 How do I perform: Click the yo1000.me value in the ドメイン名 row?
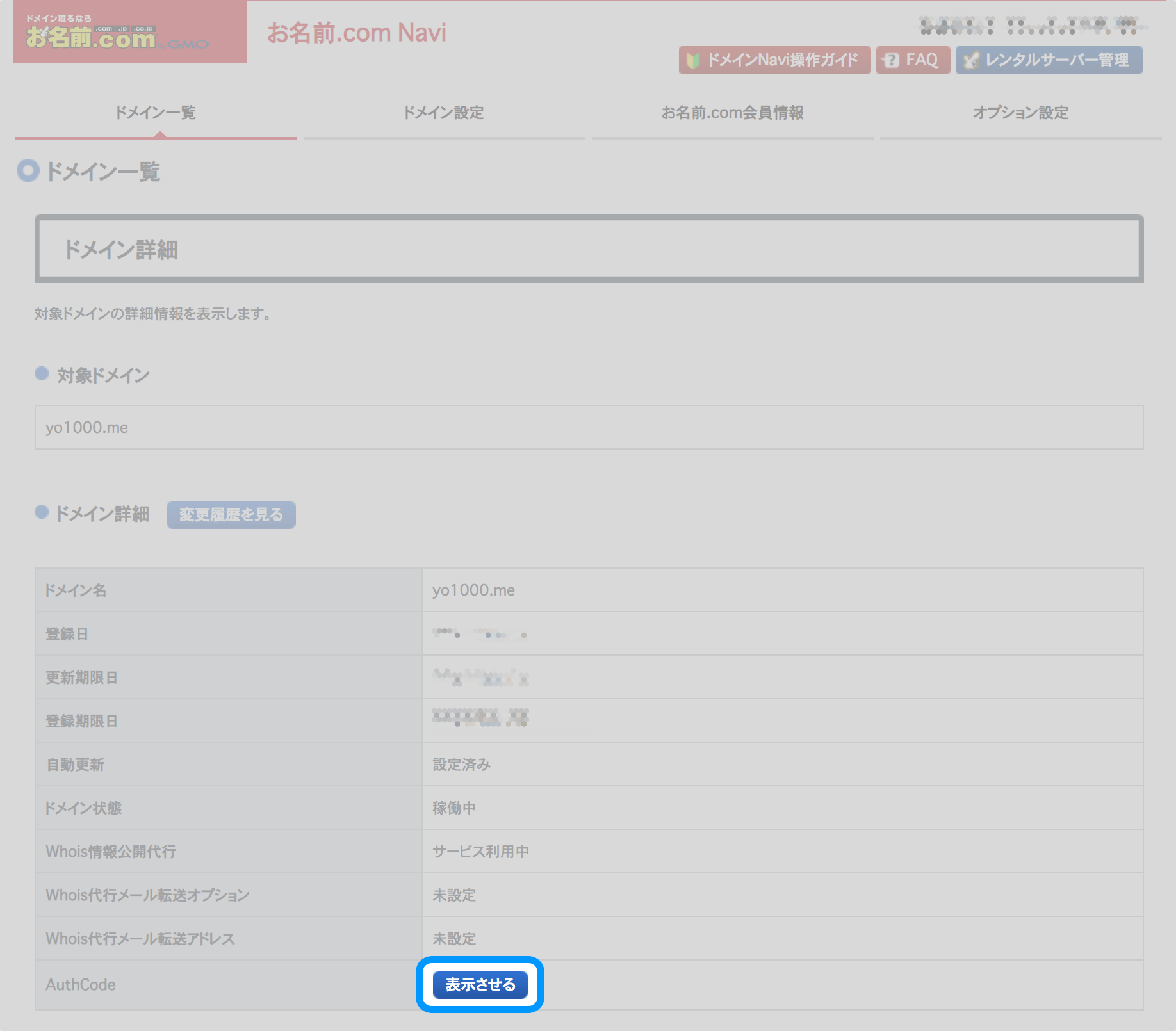474,590
